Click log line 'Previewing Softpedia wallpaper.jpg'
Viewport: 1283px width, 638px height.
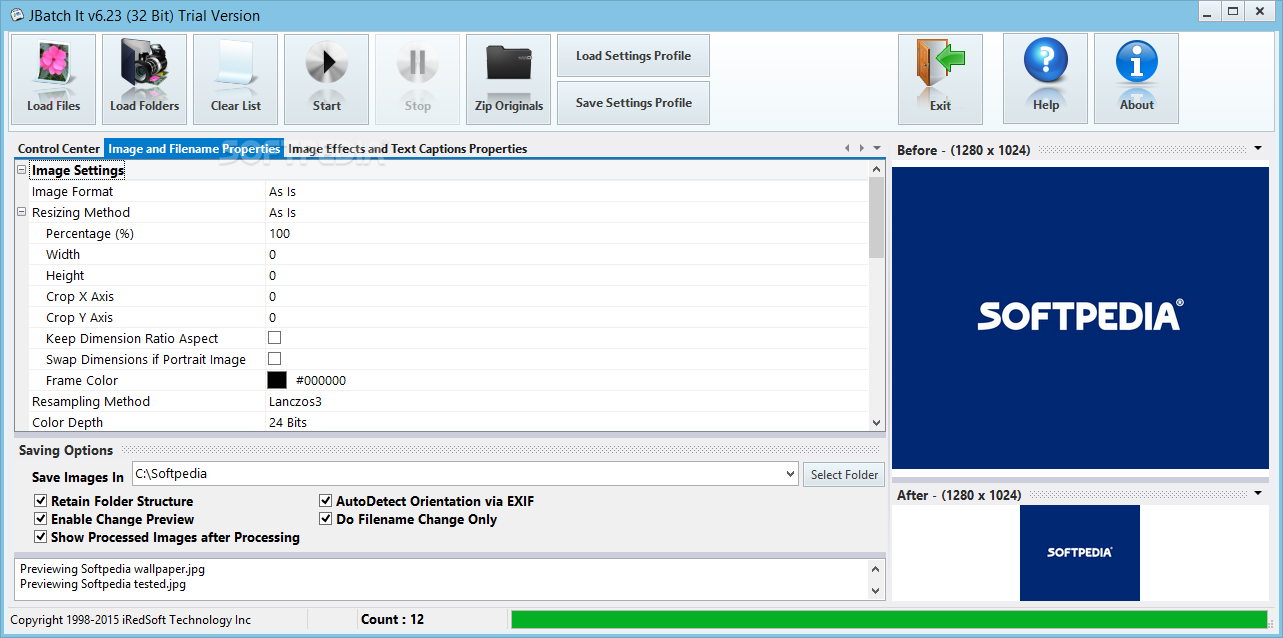(112, 569)
